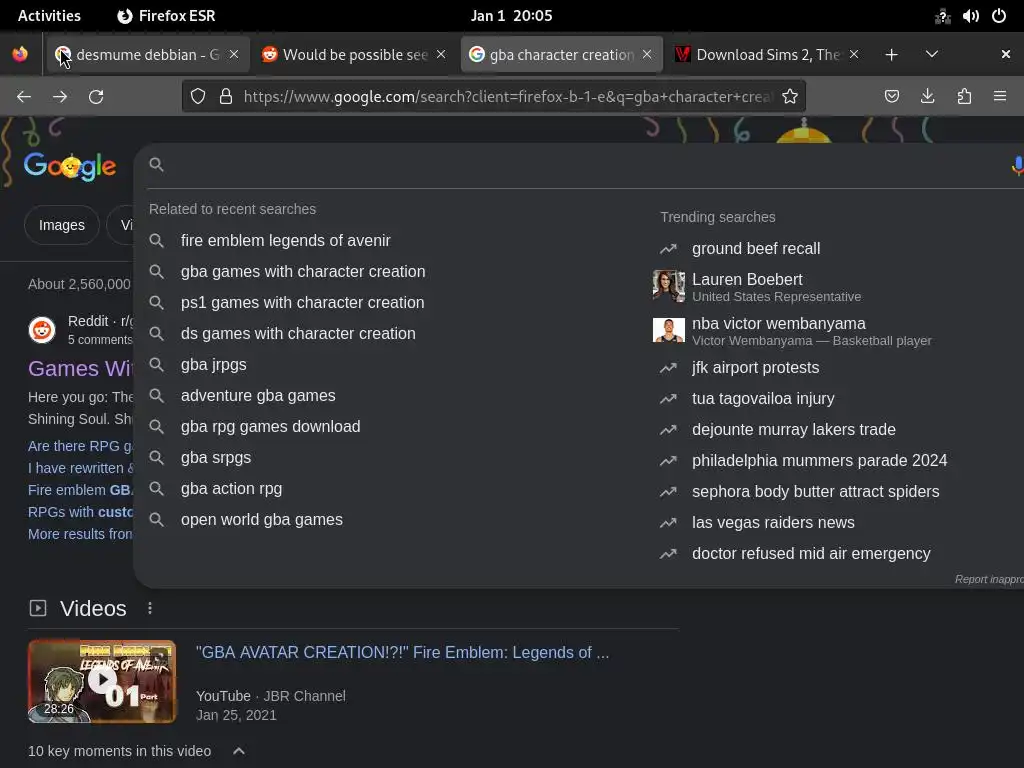Open volume speaker icon in system tray
The image size is (1024, 768).
pyautogui.click(x=970, y=16)
